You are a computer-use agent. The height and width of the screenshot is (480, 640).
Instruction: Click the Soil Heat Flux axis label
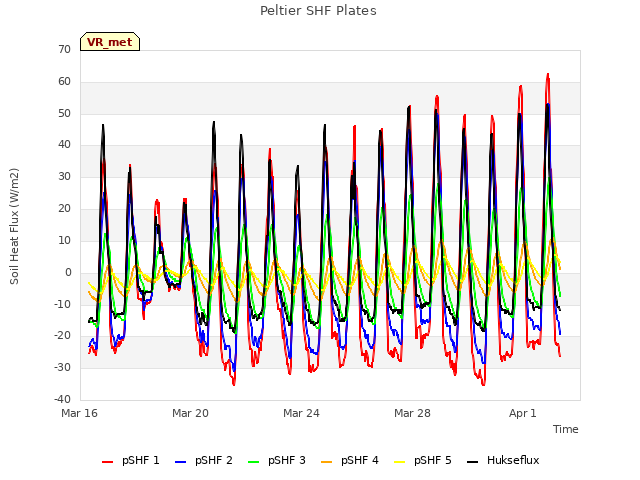click(x=14, y=226)
